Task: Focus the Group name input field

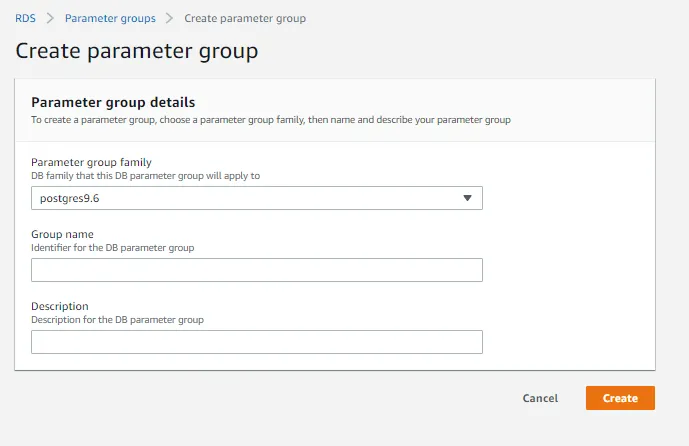Action: 256,270
